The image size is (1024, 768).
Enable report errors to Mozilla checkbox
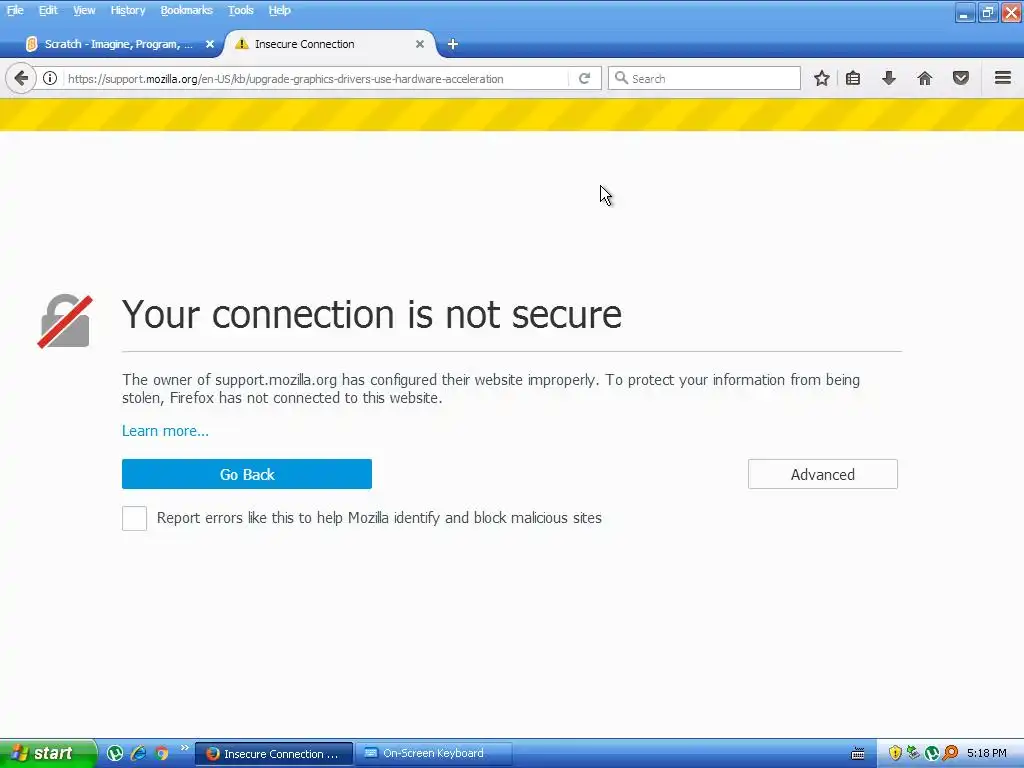coord(135,519)
